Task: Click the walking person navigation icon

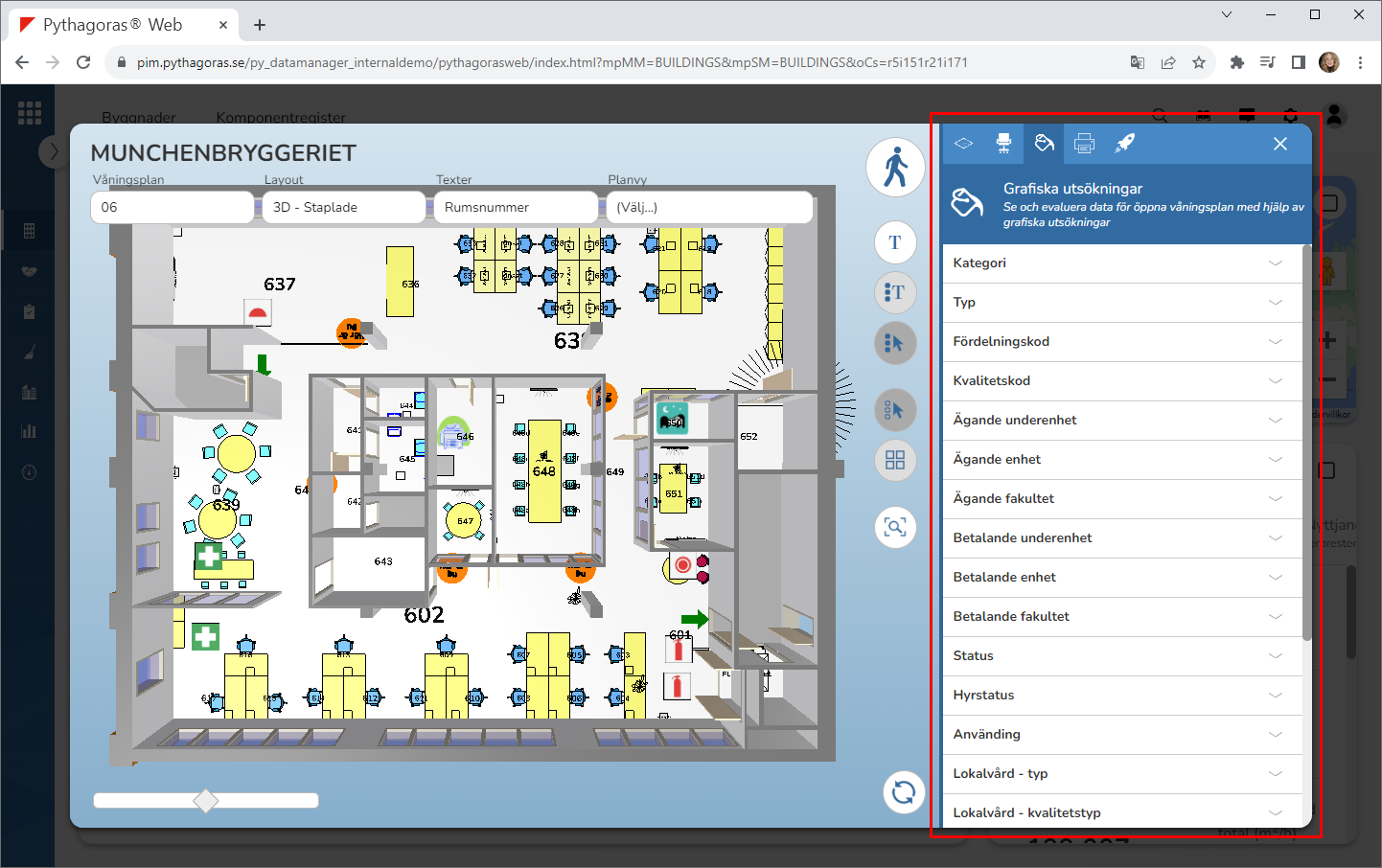Action: pyautogui.click(x=895, y=168)
